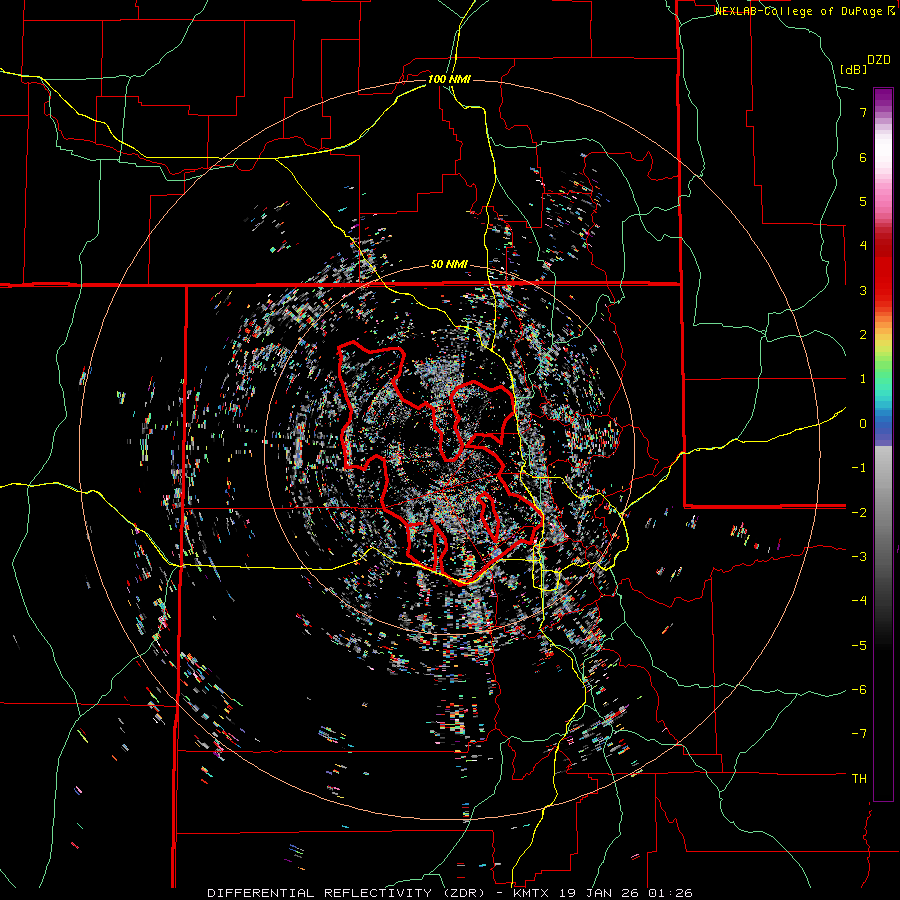Select the "2" tick label on color scale

tap(863, 335)
